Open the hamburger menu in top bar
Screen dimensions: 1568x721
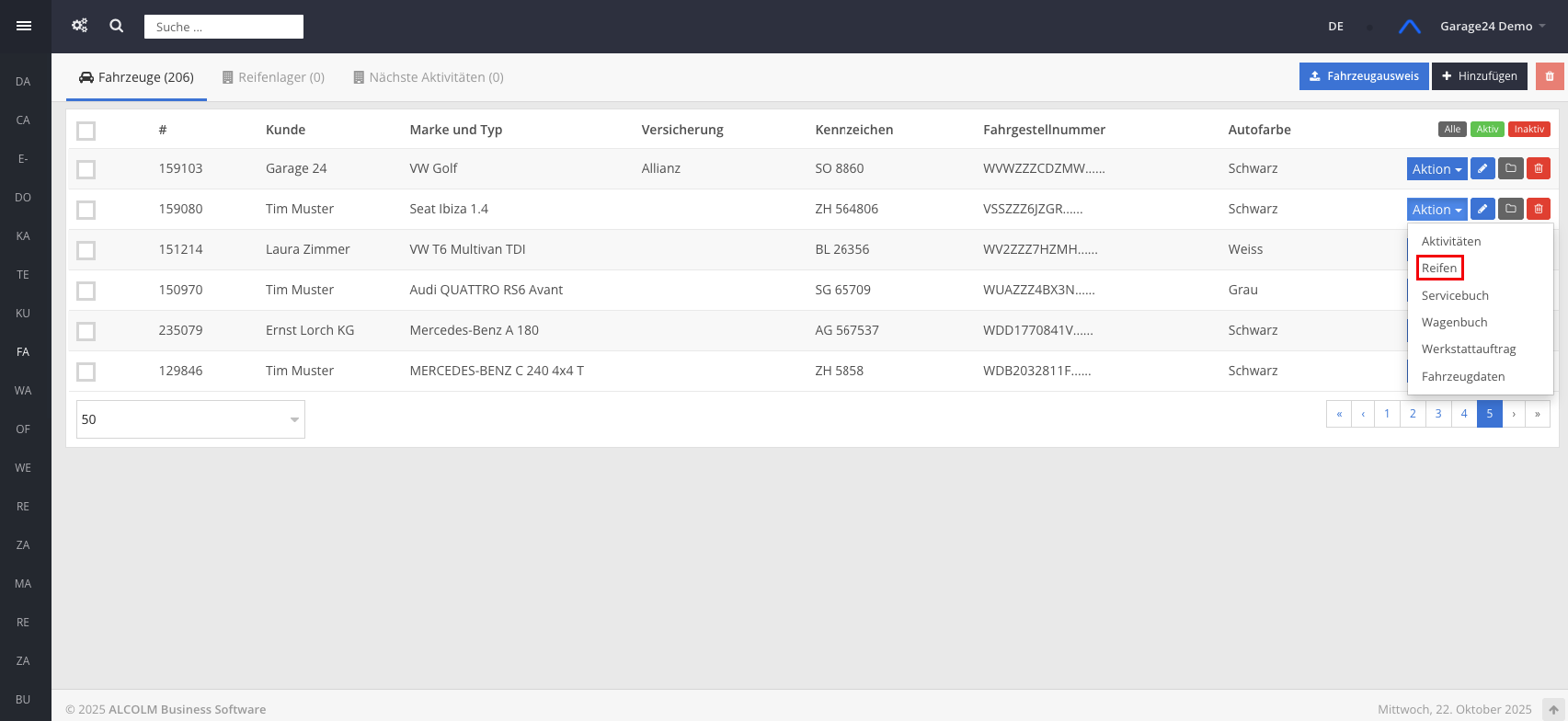(24, 26)
